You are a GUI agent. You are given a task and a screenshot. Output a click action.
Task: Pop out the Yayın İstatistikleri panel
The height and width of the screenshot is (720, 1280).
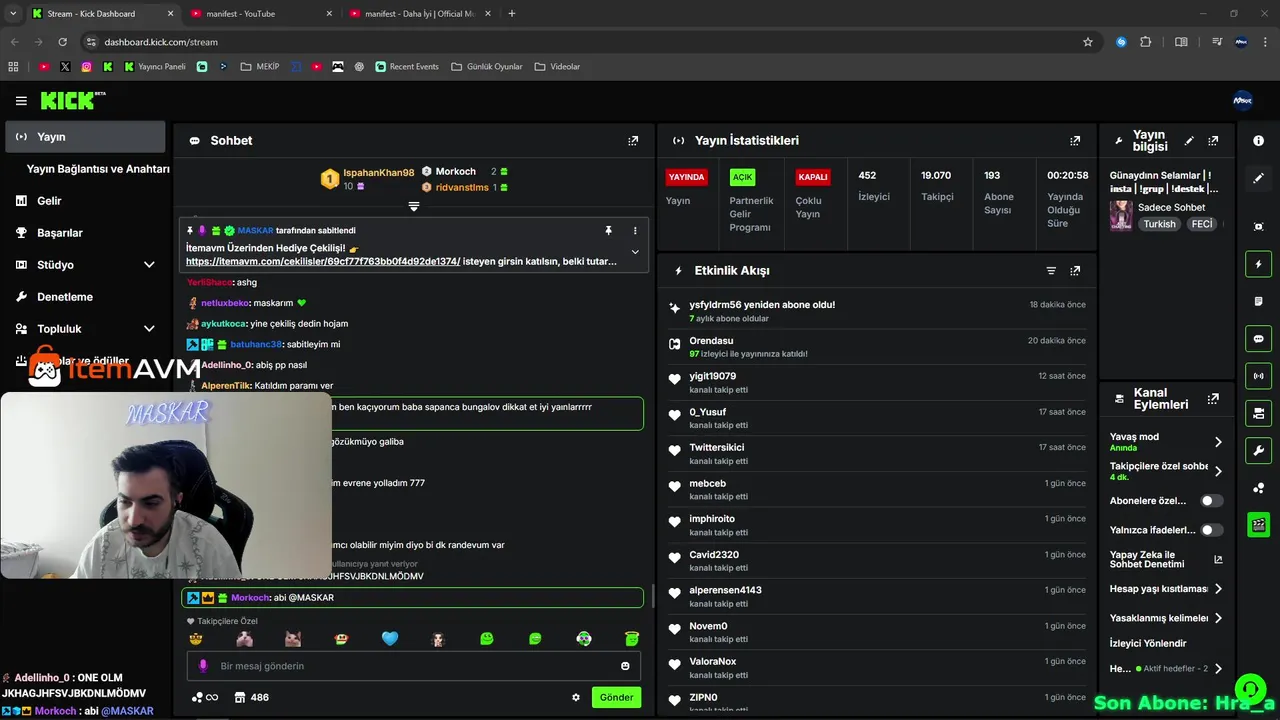[x=1075, y=141]
